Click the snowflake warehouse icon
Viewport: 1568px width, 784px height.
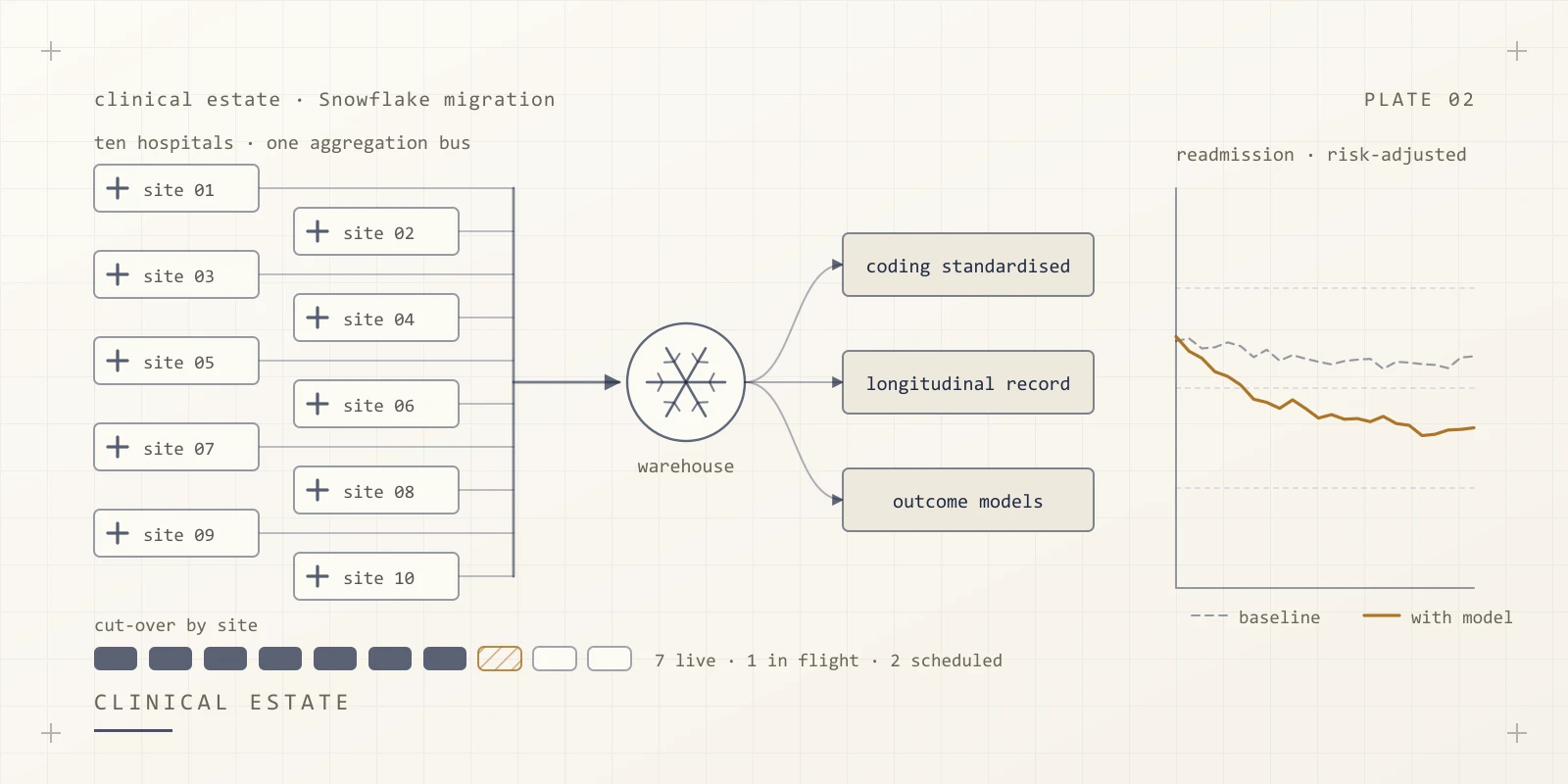[x=686, y=382]
